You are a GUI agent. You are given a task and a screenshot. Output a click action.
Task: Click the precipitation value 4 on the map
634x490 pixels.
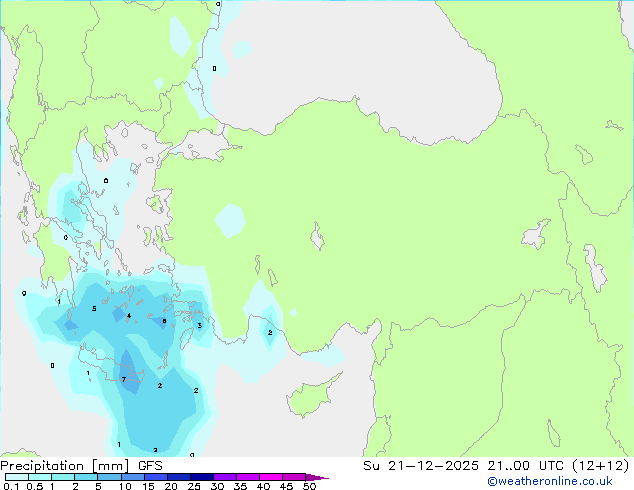(x=129, y=316)
